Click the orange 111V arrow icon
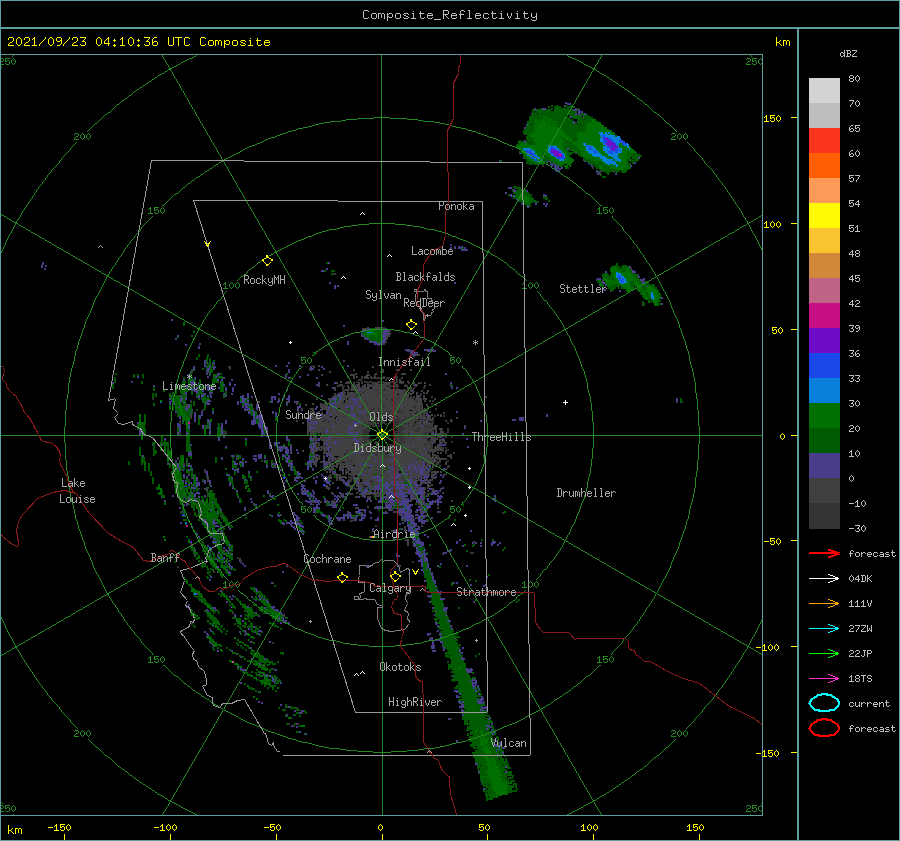The image size is (900, 841). click(824, 603)
